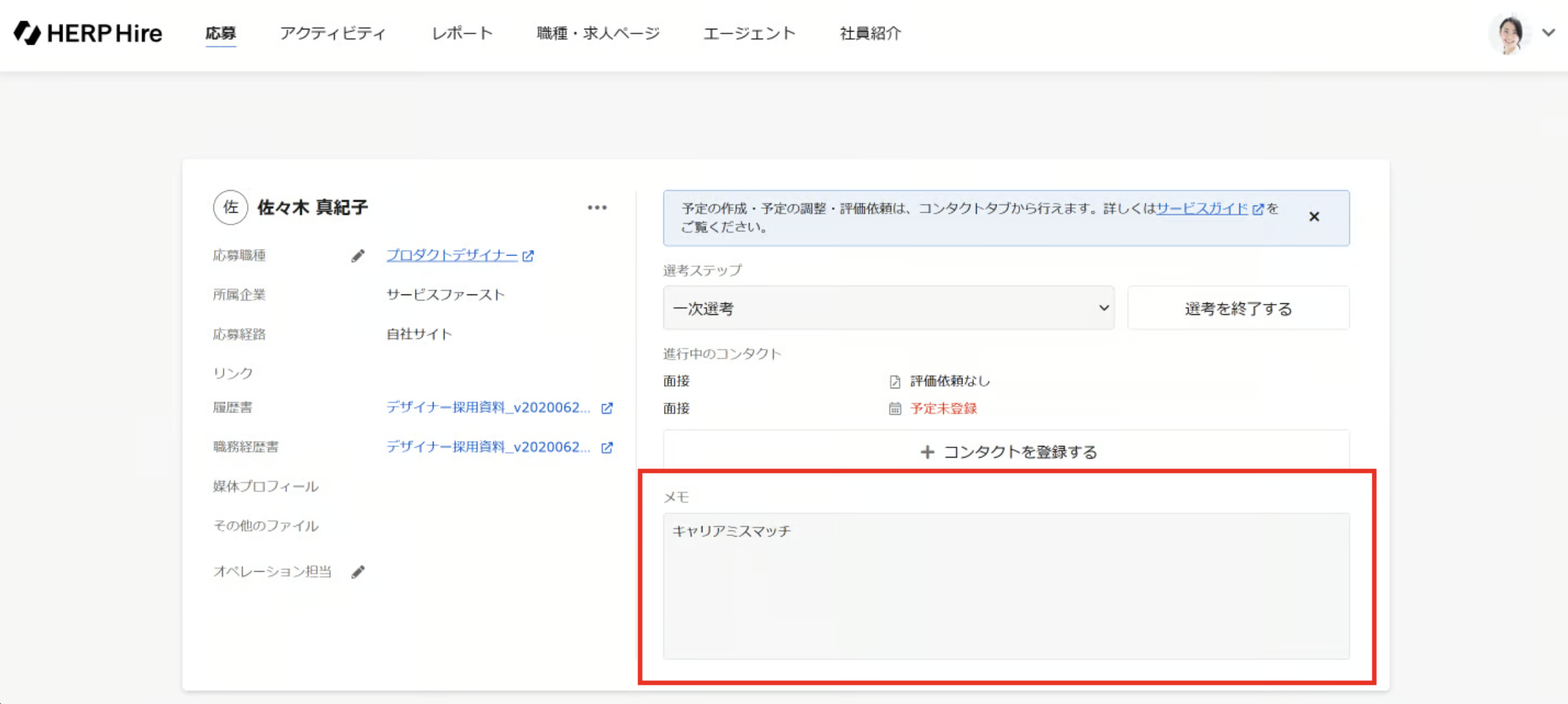Open 履歴書 file via external link icon
The width and height of the screenshot is (1568, 704).
click(x=607, y=408)
